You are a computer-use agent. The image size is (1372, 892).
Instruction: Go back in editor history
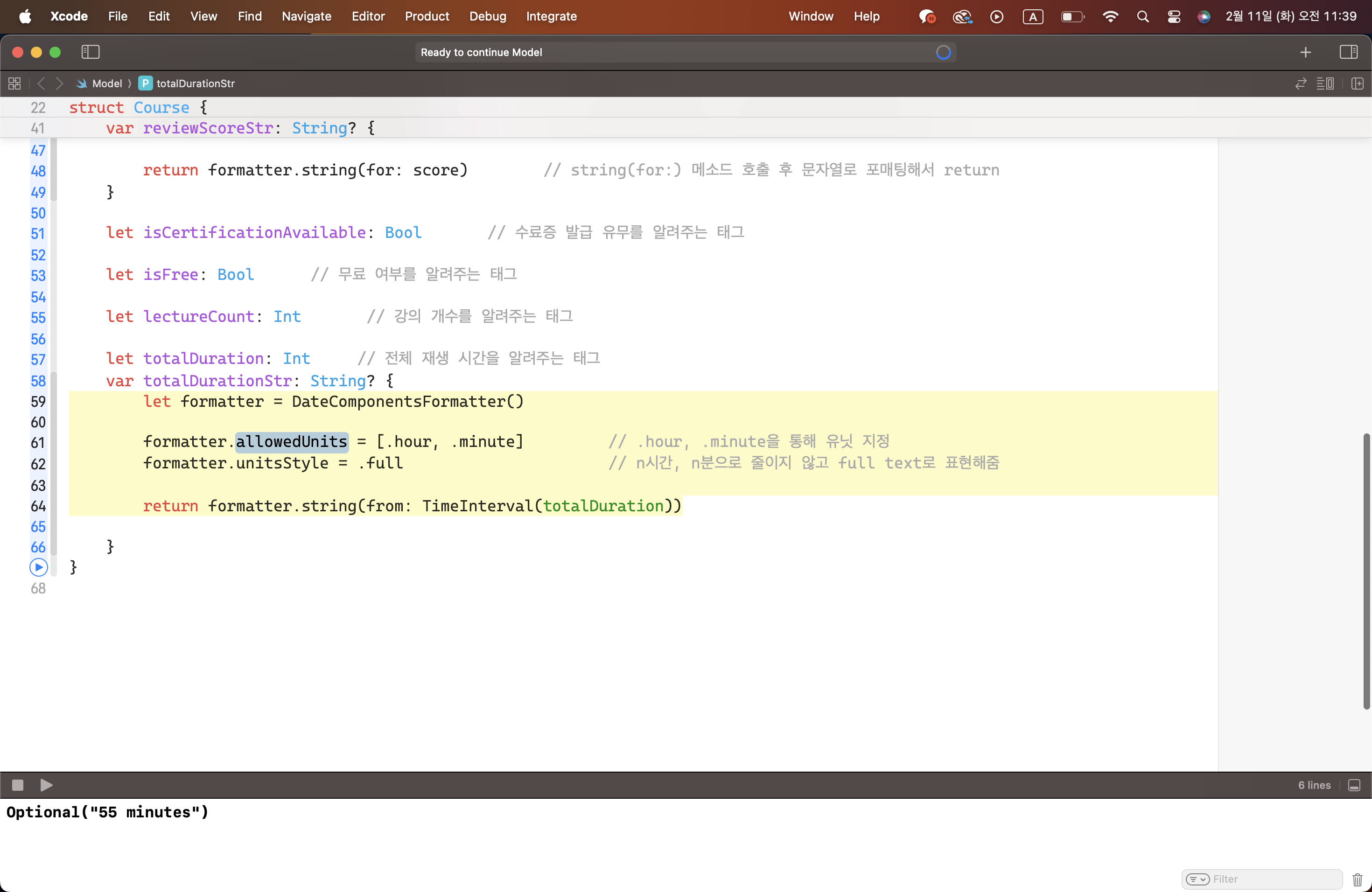coord(41,84)
